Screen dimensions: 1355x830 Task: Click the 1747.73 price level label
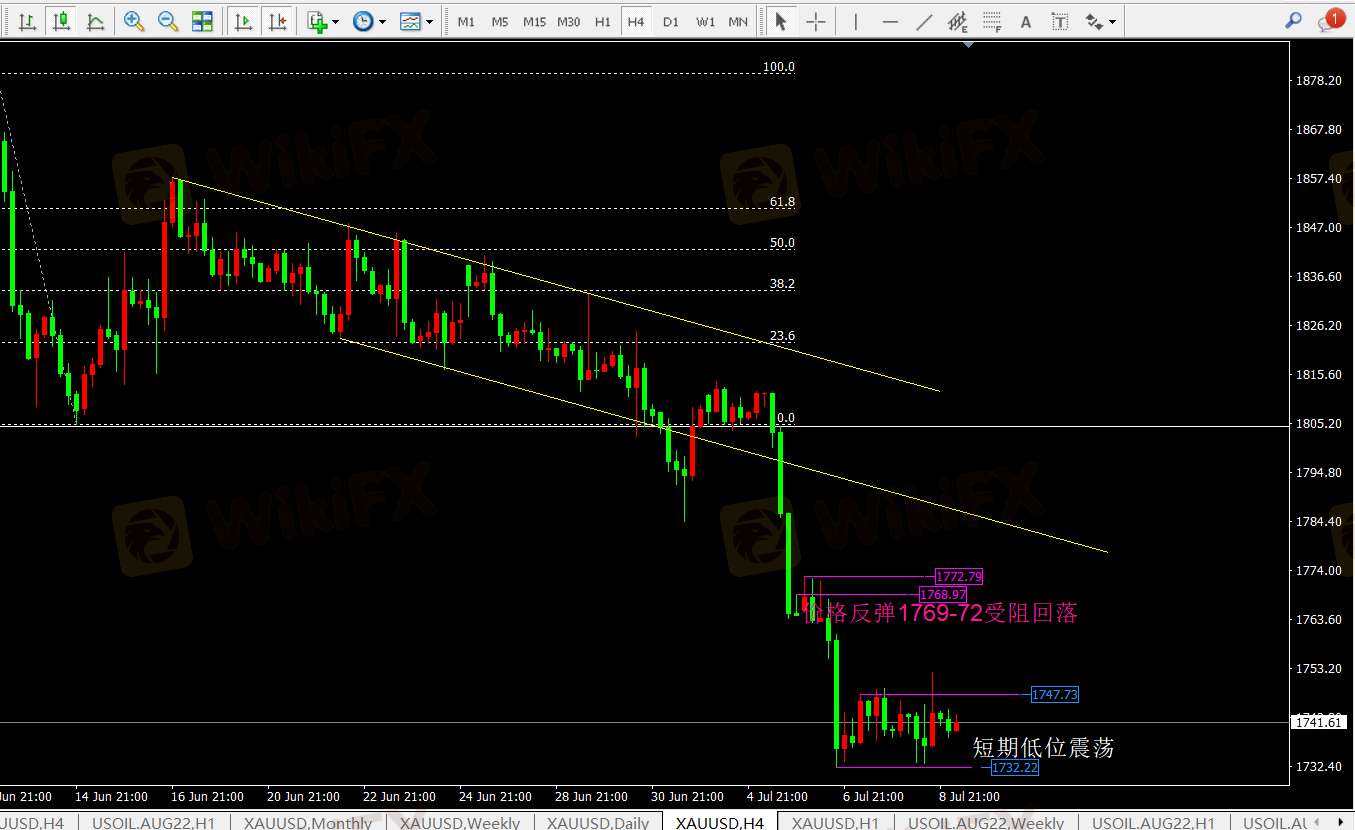coord(1055,694)
